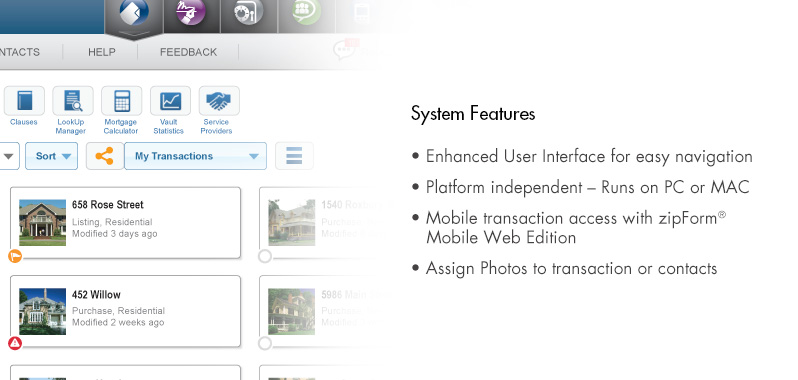Click the '452 Willow' title
The image size is (798, 380).
pos(96,295)
